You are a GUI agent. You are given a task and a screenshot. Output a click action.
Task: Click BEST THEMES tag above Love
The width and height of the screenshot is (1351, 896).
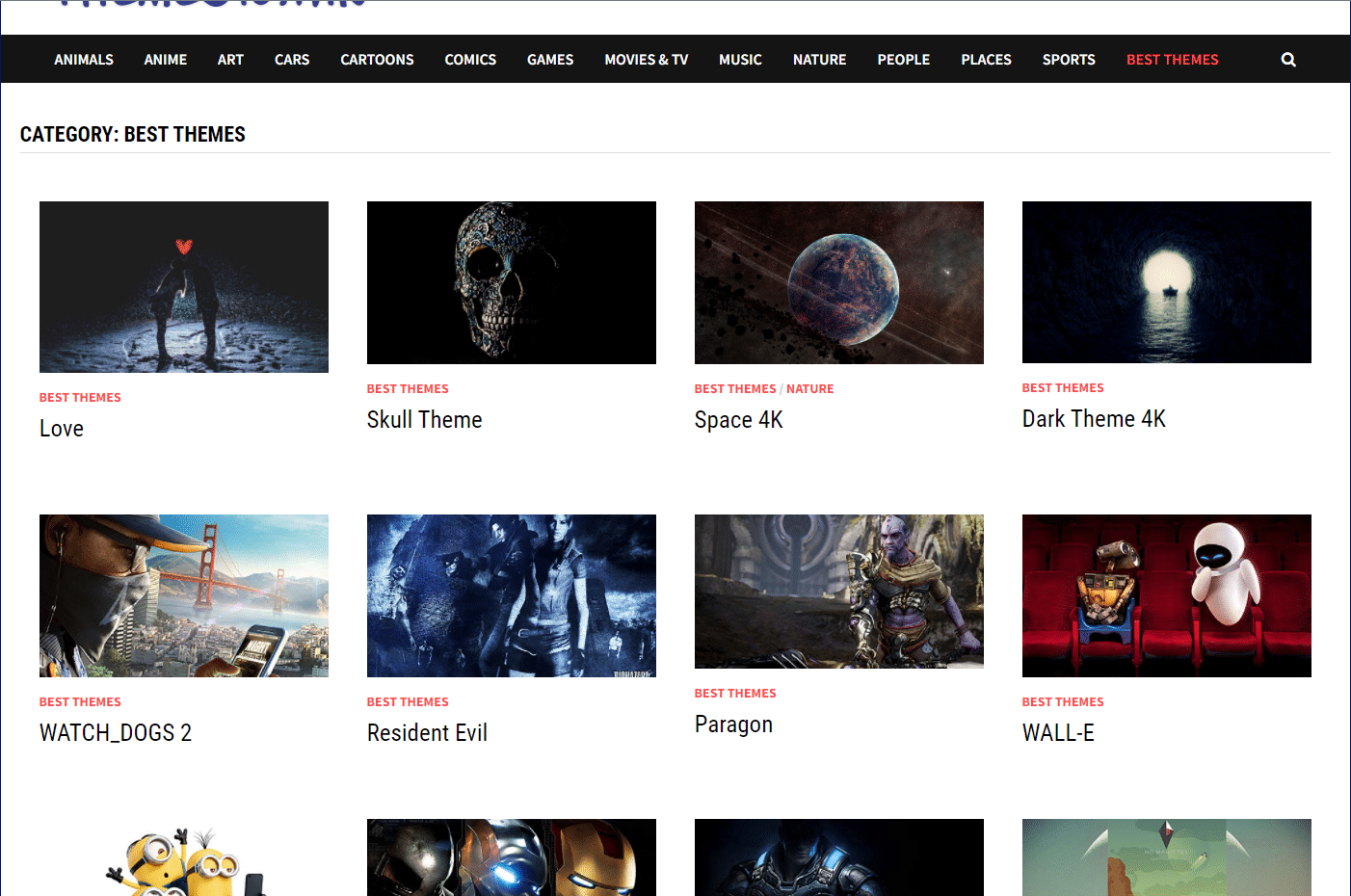[80, 398]
